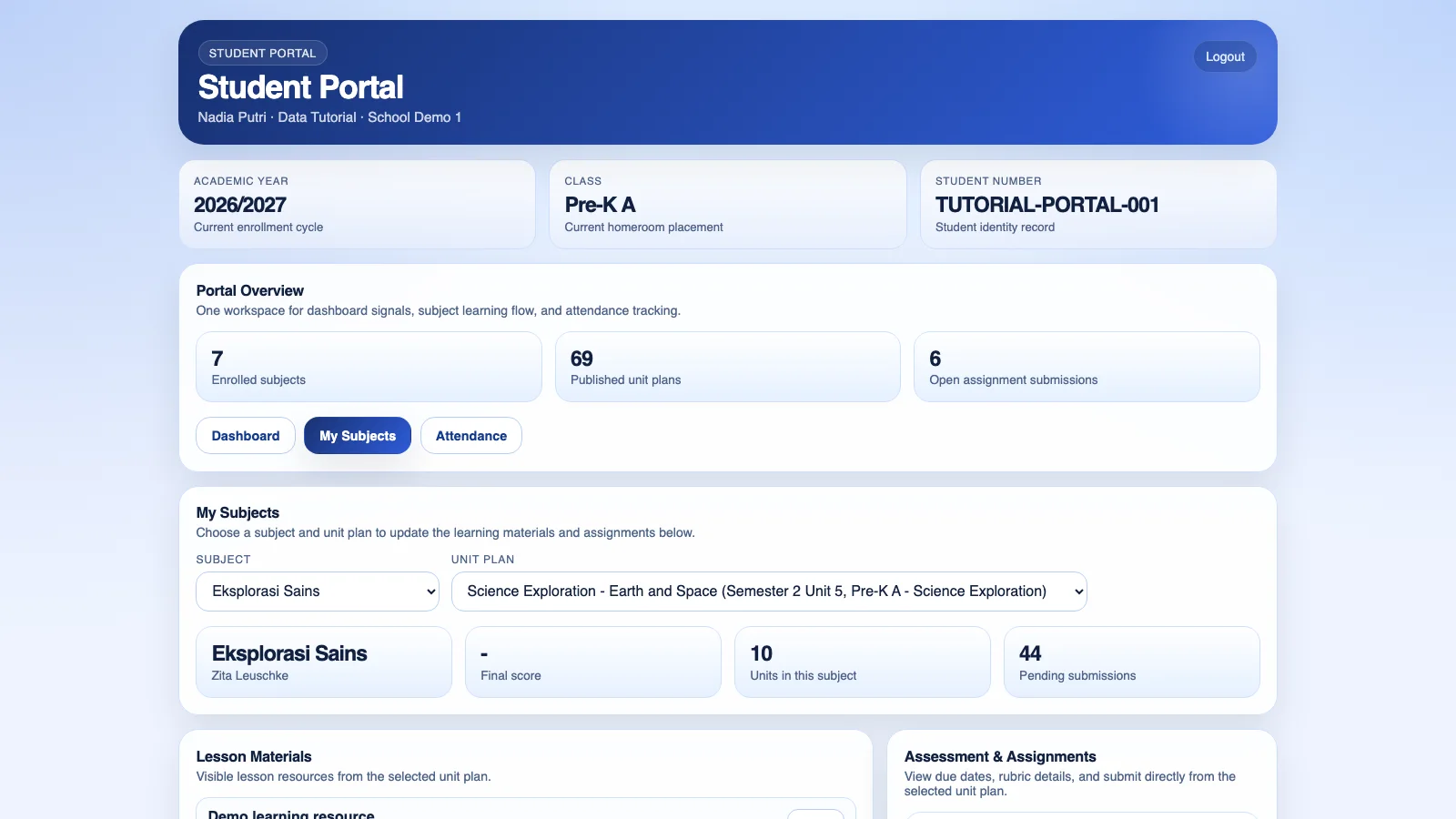
Task: Click the Portal Overview heading
Action: 250,290
